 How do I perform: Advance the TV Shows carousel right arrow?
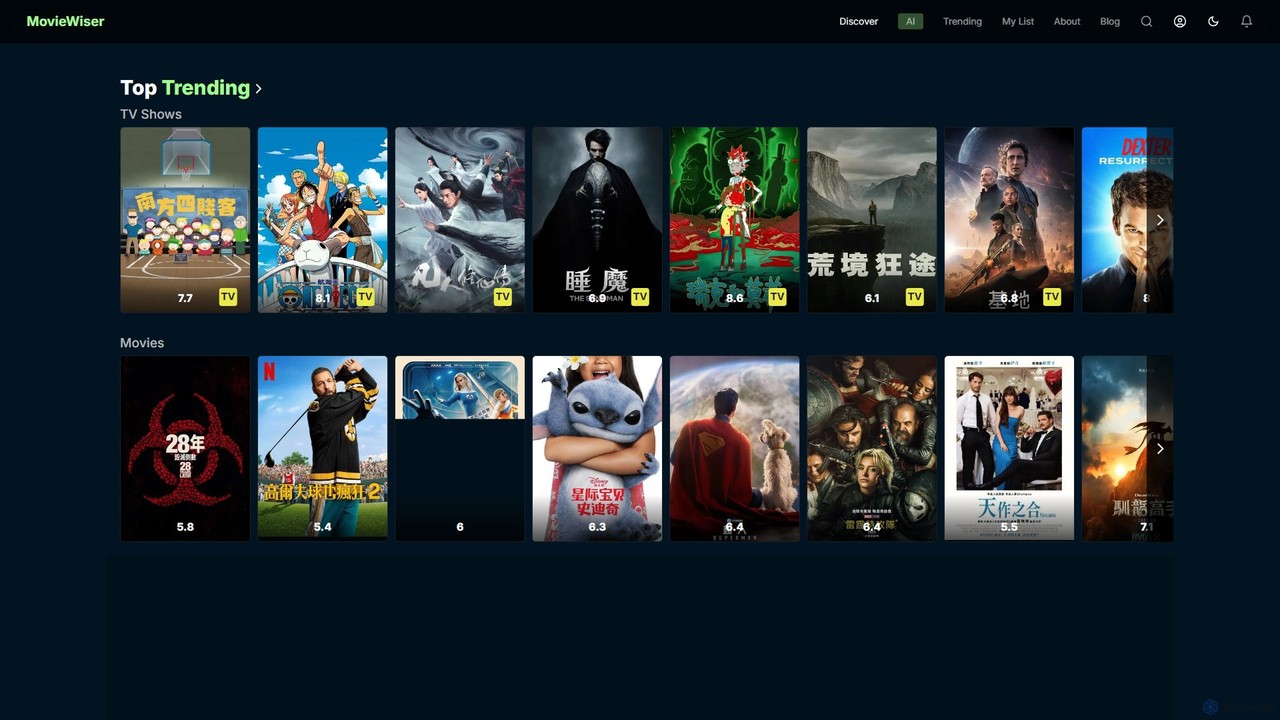1160,220
